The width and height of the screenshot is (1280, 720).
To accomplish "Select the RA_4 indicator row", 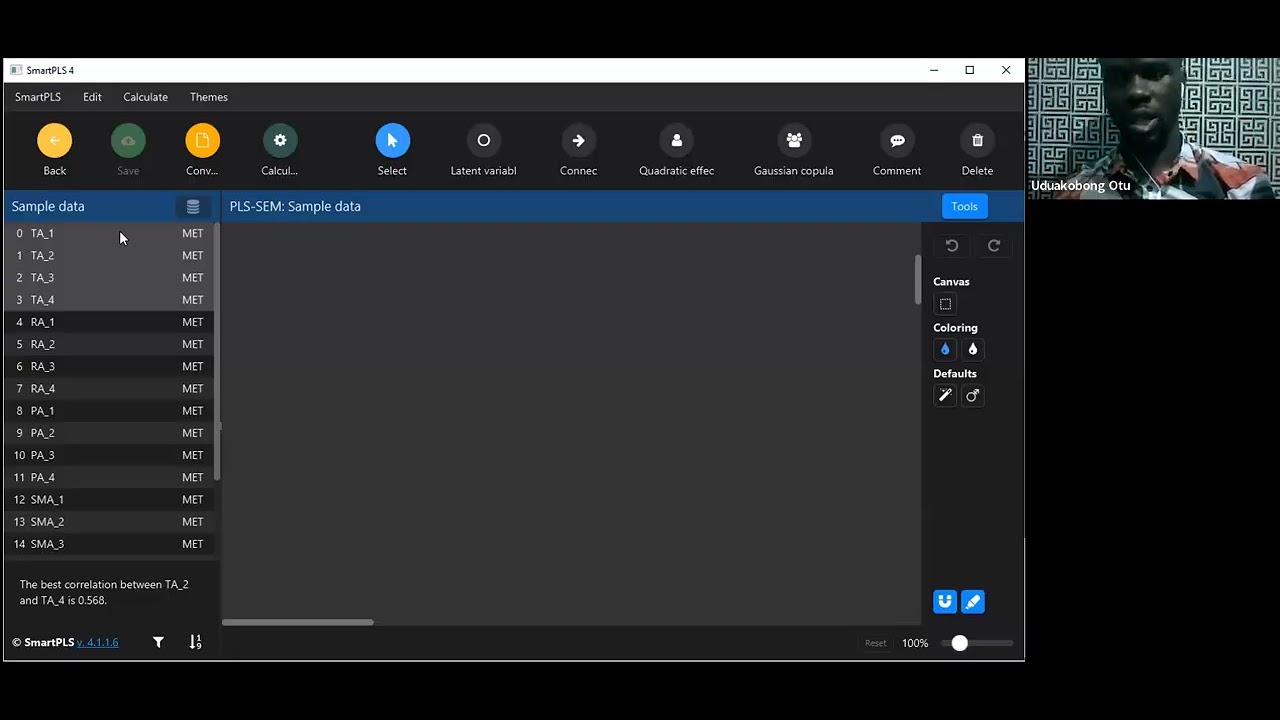I will click(x=109, y=388).
